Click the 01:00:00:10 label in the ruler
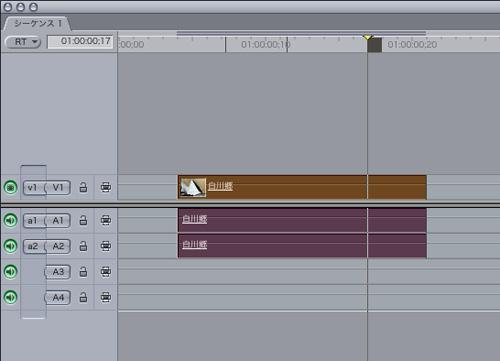 point(266,45)
